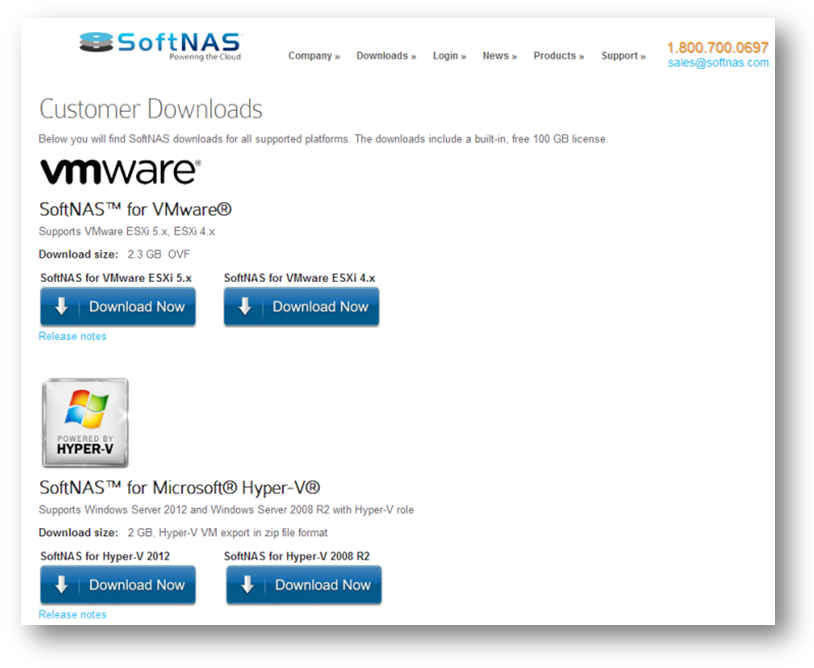Open the Support menu
The height and width of the screenshot is (668, 814).
[x=623, y=56]
